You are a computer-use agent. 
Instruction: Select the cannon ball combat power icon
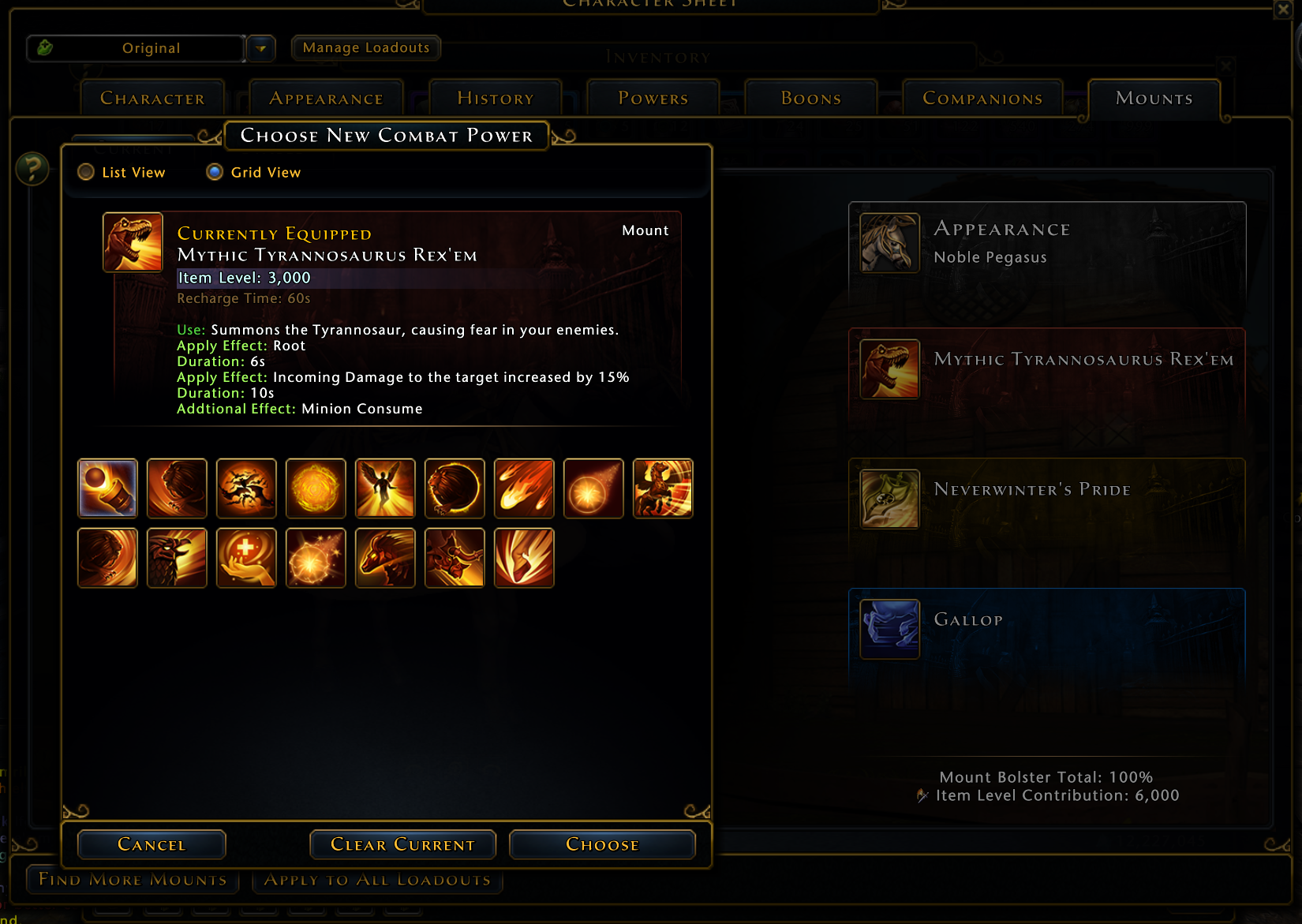107,488
